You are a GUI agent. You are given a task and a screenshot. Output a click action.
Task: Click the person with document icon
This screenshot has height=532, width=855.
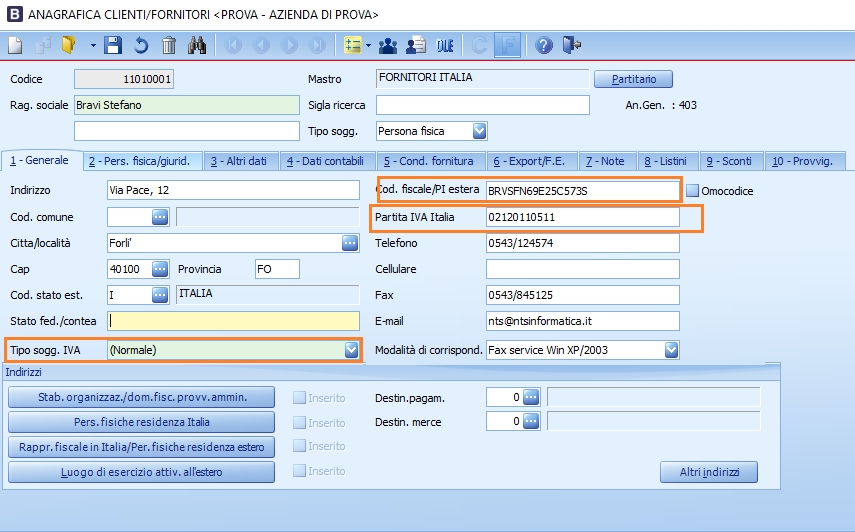416,45
